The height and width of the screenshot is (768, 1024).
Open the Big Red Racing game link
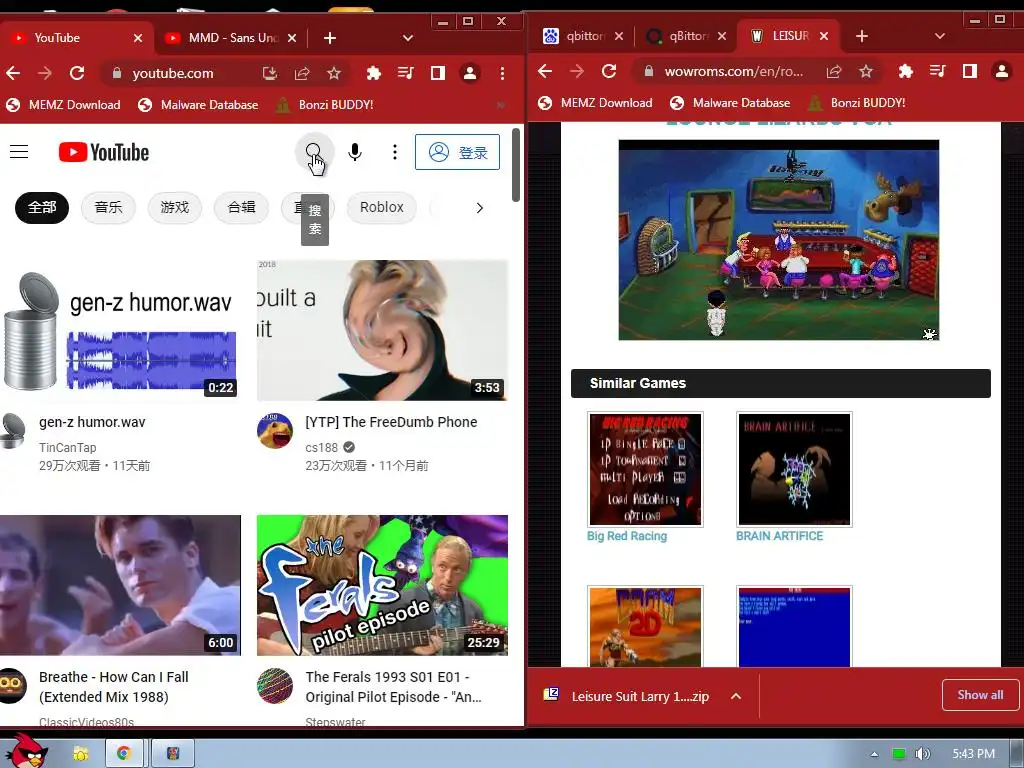coord(627,536)
